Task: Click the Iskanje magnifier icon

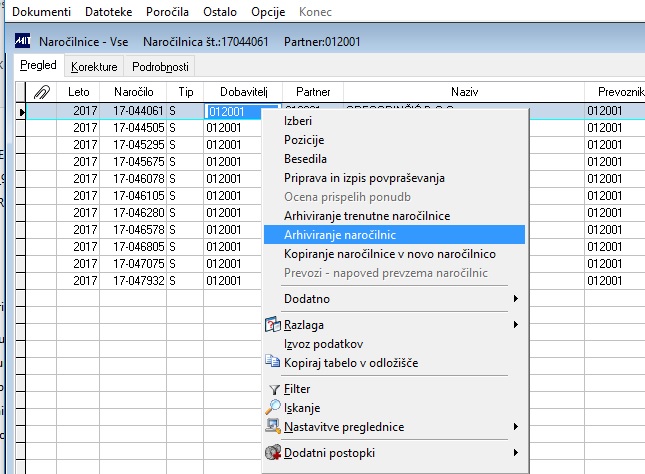Action: [x=273, y=407]
